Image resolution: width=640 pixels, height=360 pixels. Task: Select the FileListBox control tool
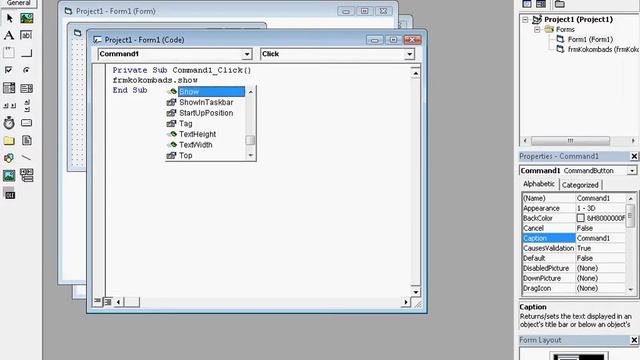(27, 140)
